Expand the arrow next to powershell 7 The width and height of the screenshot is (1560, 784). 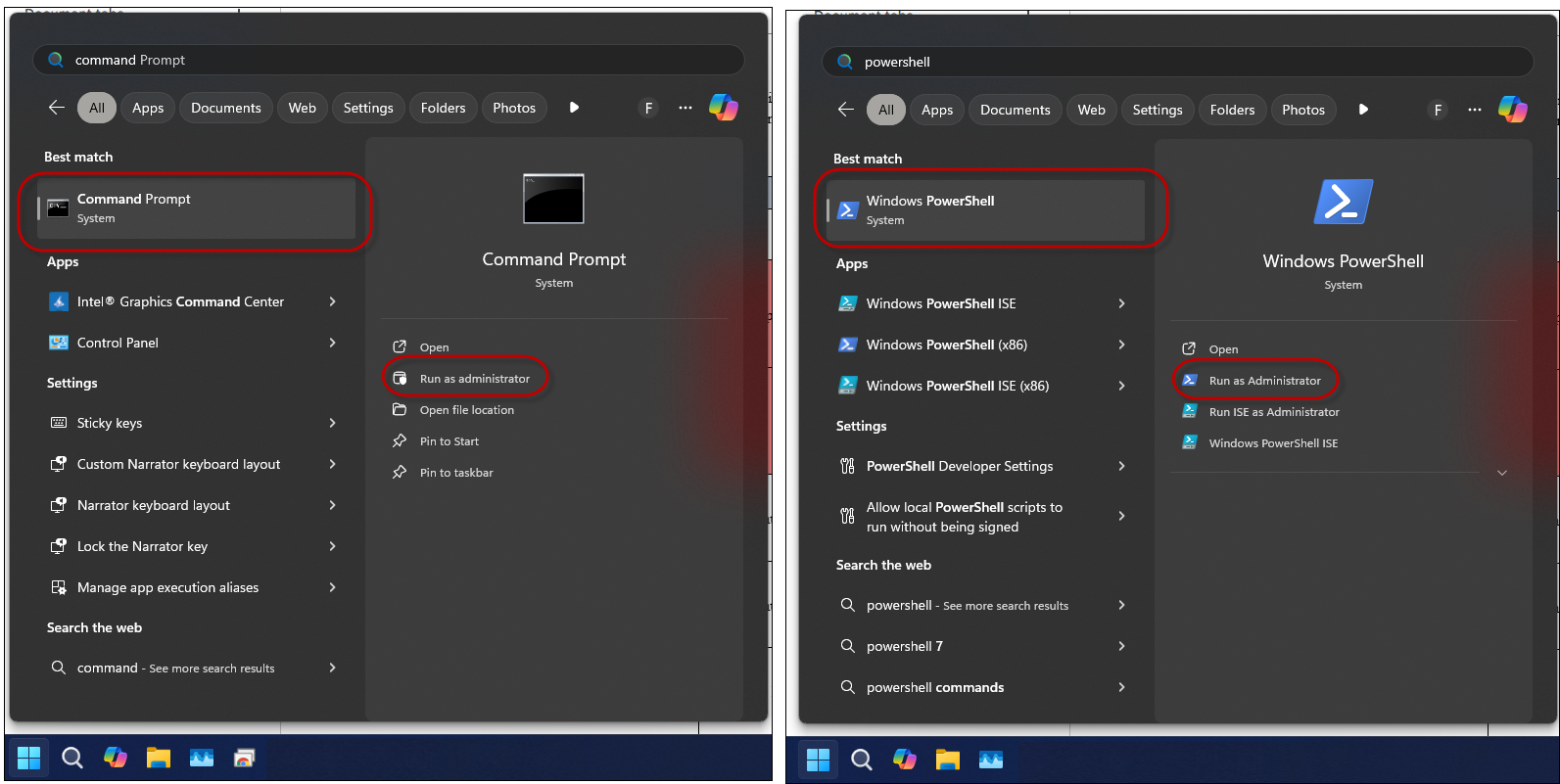[x=1121, y=646]
